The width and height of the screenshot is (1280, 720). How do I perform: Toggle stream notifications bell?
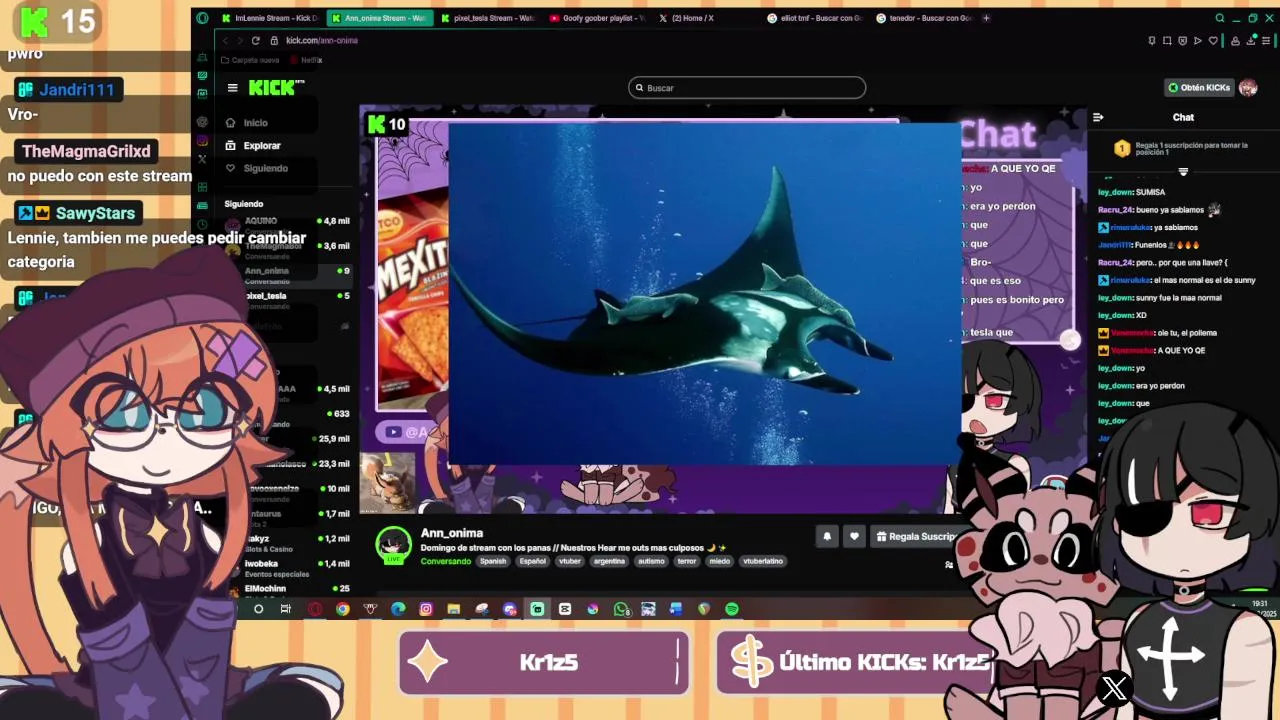(x=827, y=537)
